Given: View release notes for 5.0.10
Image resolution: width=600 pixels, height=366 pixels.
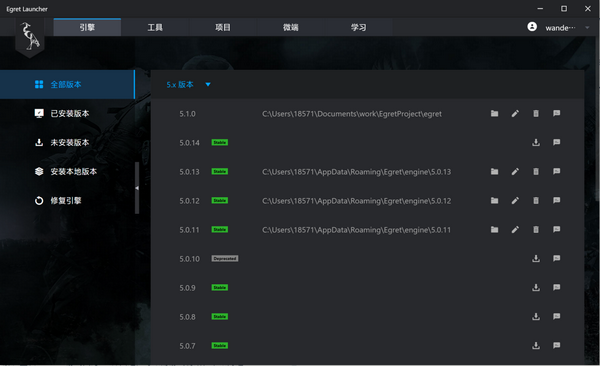Looking at the screenshot, I should (556, 258).
